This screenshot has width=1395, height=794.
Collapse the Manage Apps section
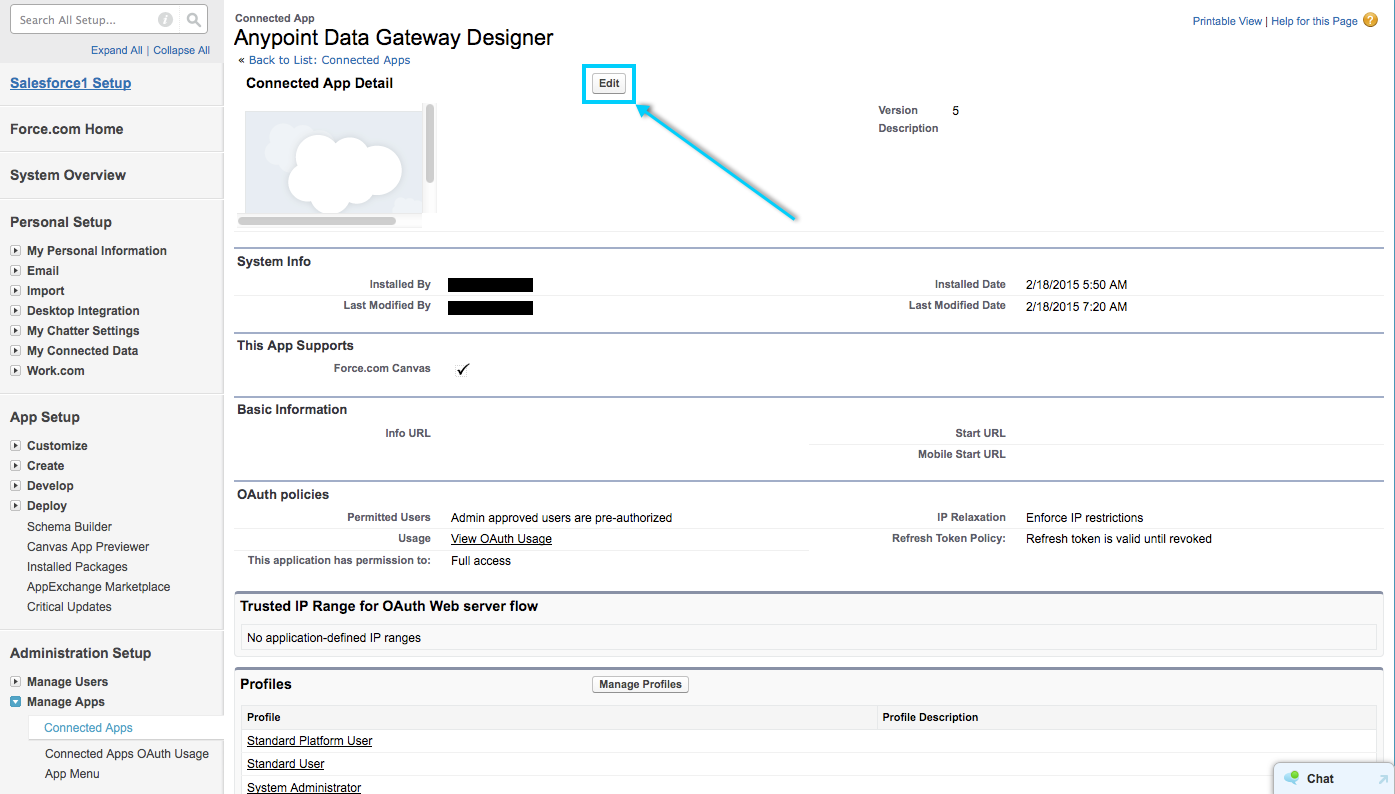point(16,702)
